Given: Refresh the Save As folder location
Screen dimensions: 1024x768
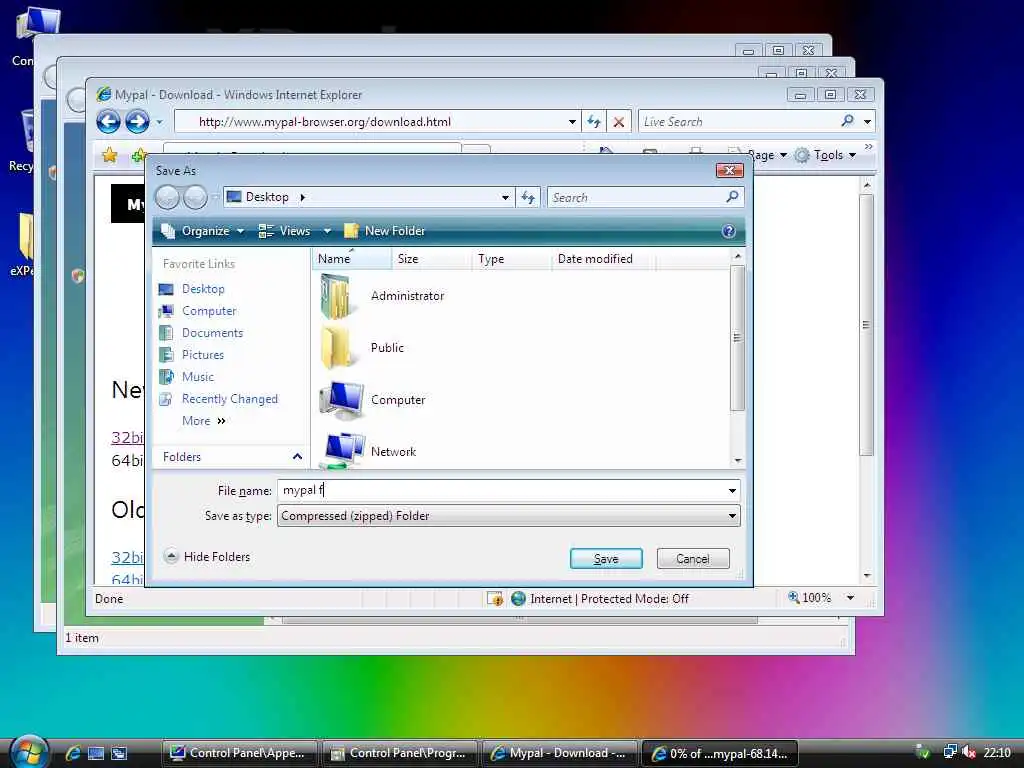Looking at the screenshot, I should tap(528, 197).
